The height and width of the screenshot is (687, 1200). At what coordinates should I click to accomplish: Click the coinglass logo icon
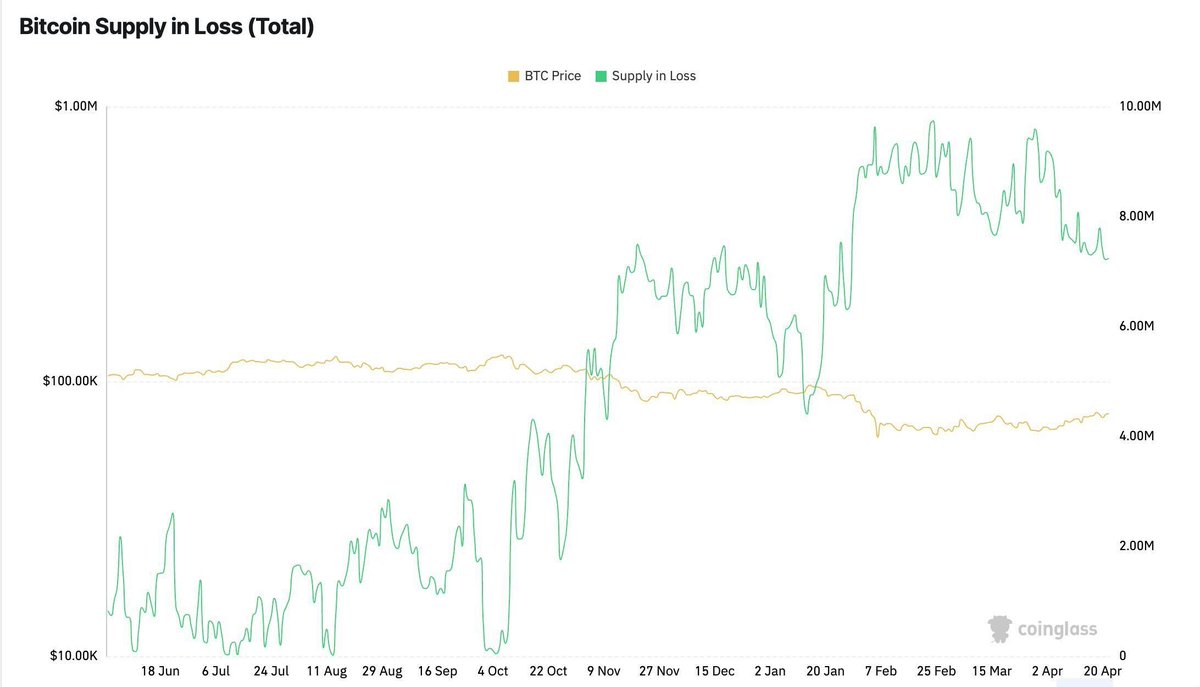point(999,629)
